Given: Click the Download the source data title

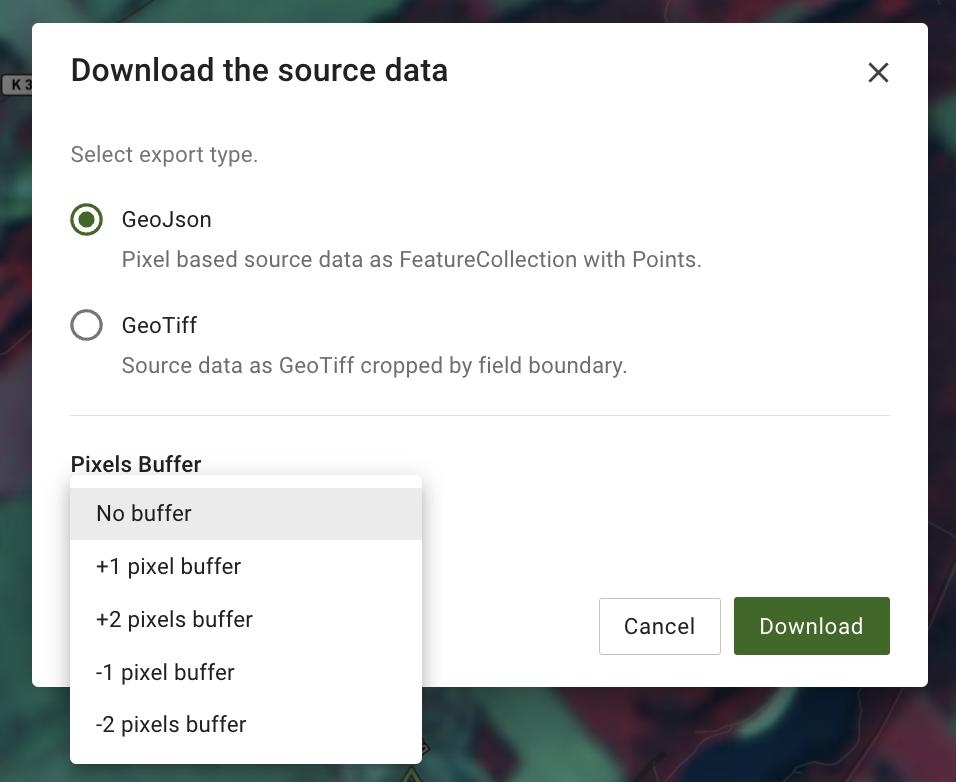Looking at the screenshot, I should tap(259, 71).
